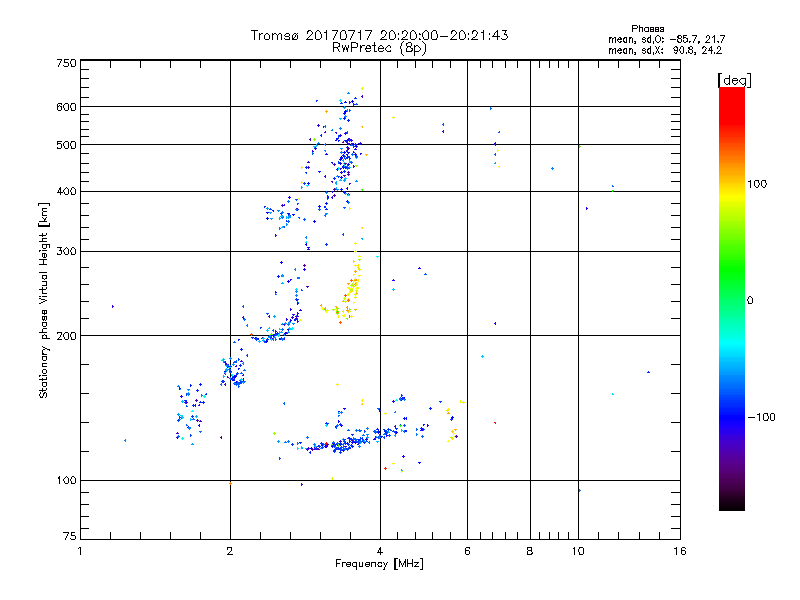The width and height of the screenshot is (800, 600).
Task: Click the y-axis tick label "400"
Action: pos(66,191)
